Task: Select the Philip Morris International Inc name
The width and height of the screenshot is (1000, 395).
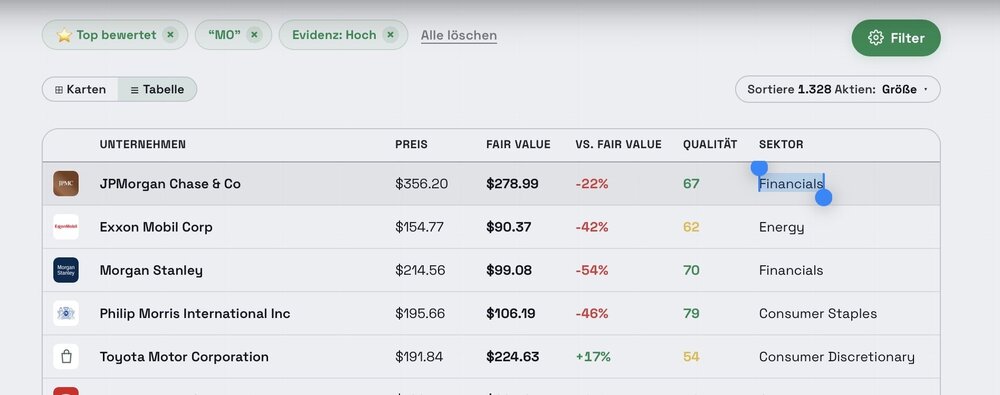Action: [195, 313]
